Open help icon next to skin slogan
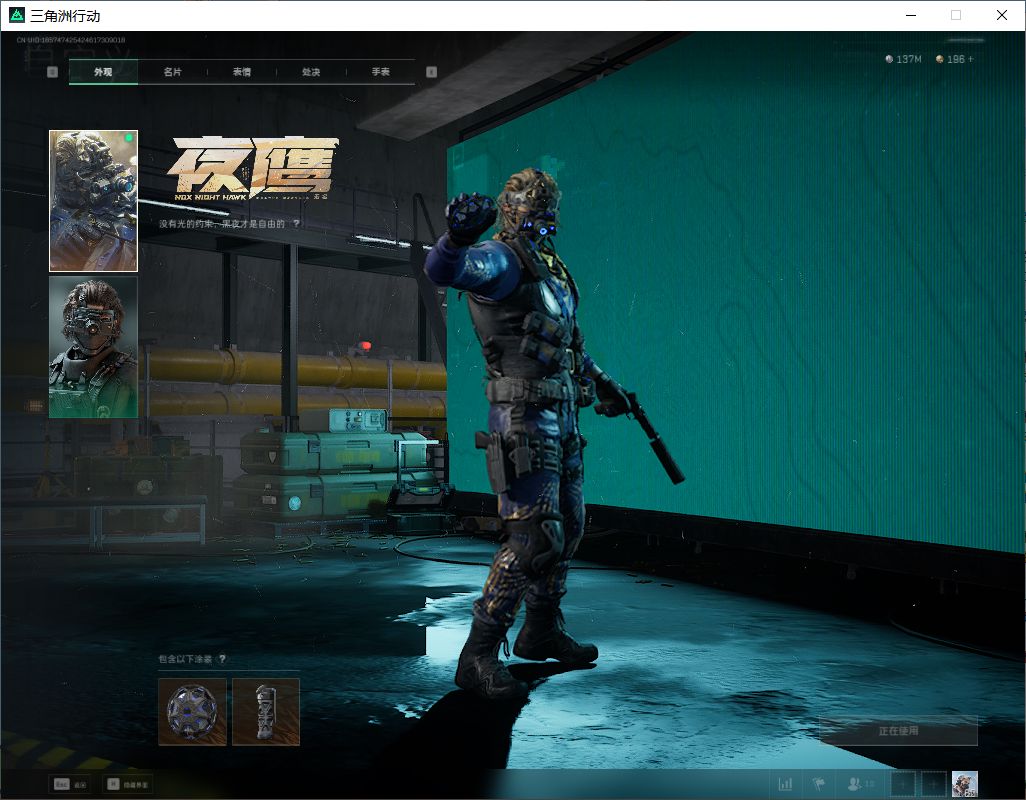The height and width of the screenshot is (800, 1026). click(296, 224)
